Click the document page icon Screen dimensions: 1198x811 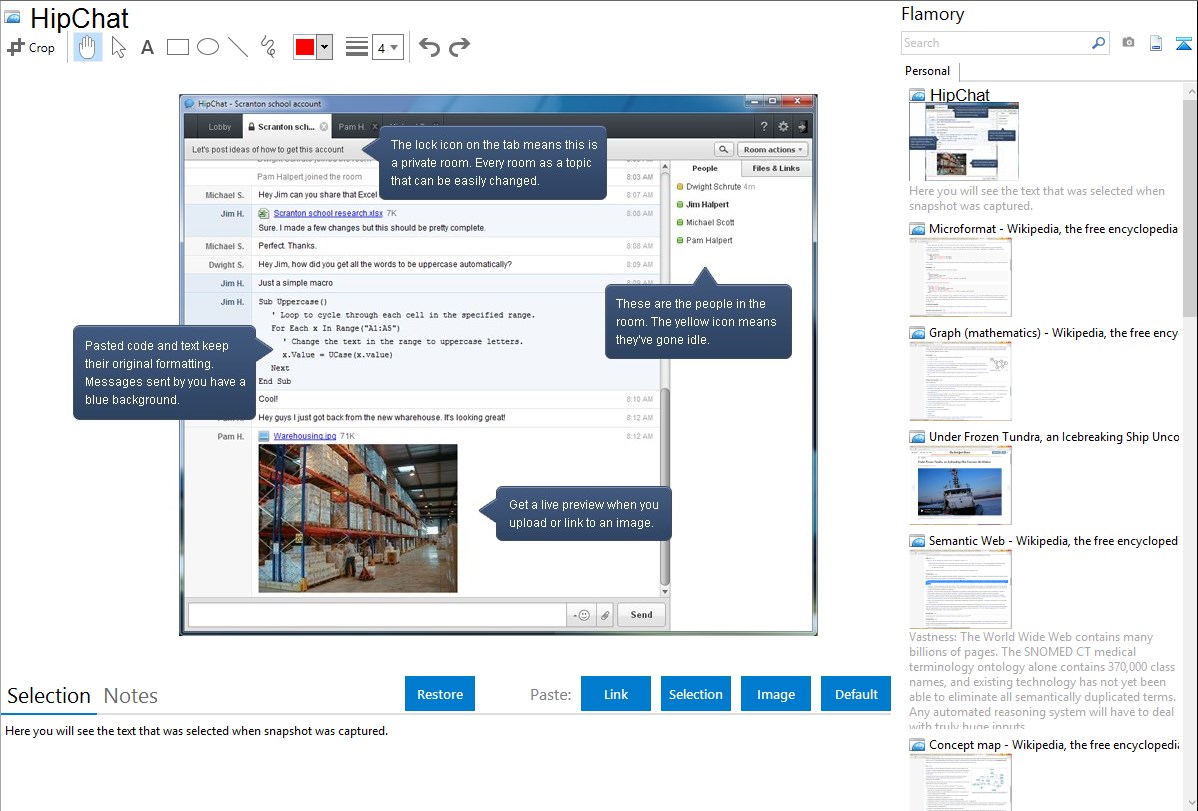pyautogui.click(x=1156, y=43)
